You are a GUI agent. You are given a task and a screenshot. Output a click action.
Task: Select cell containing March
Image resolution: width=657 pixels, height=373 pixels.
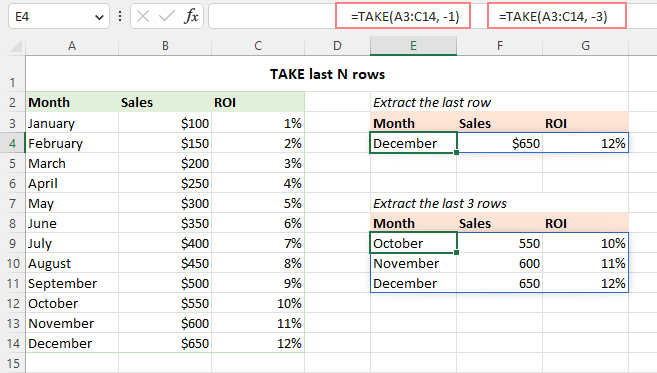click(x=72, y=163)
